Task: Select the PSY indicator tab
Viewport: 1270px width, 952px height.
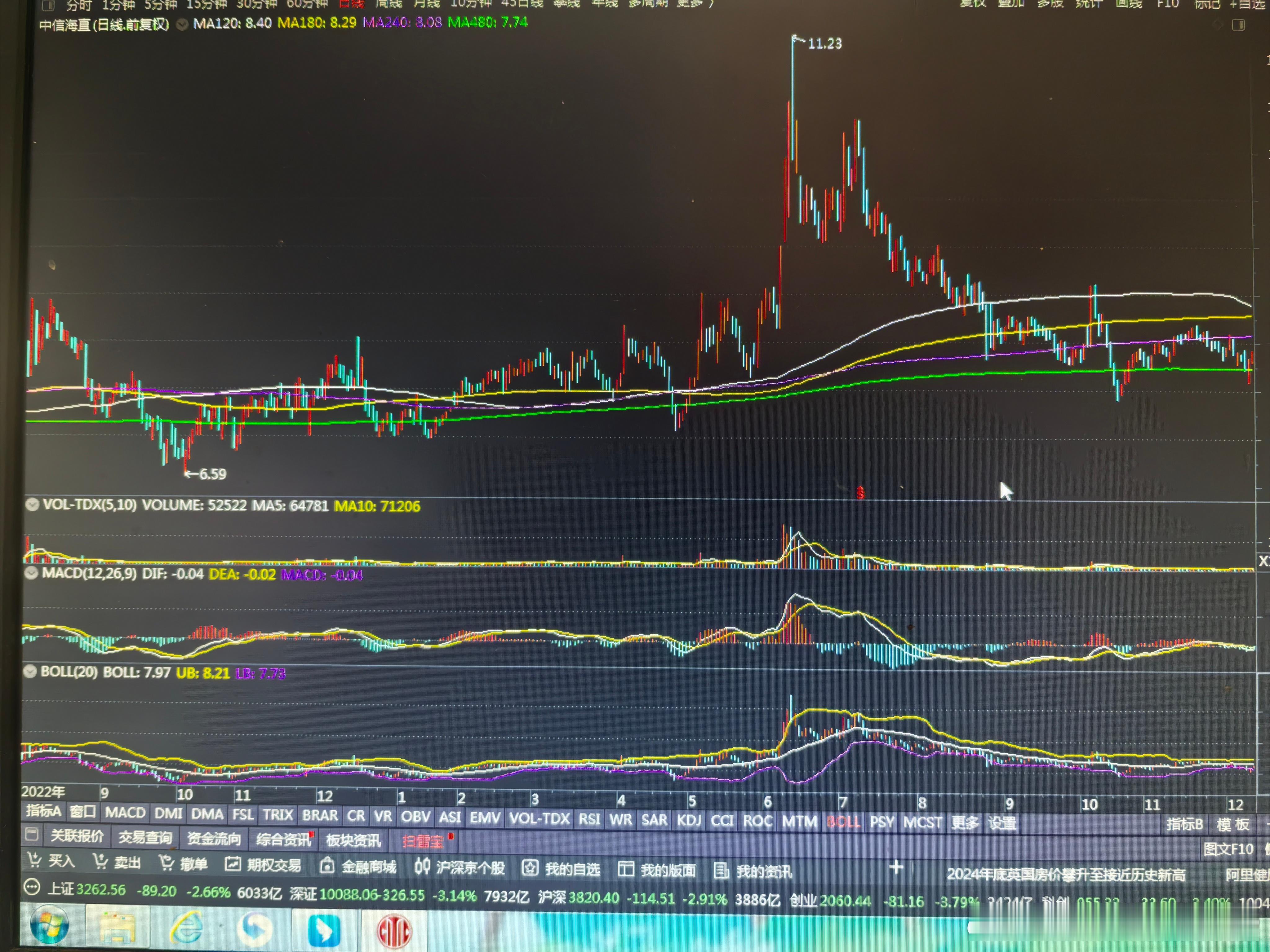Action: tap(882, 822)
